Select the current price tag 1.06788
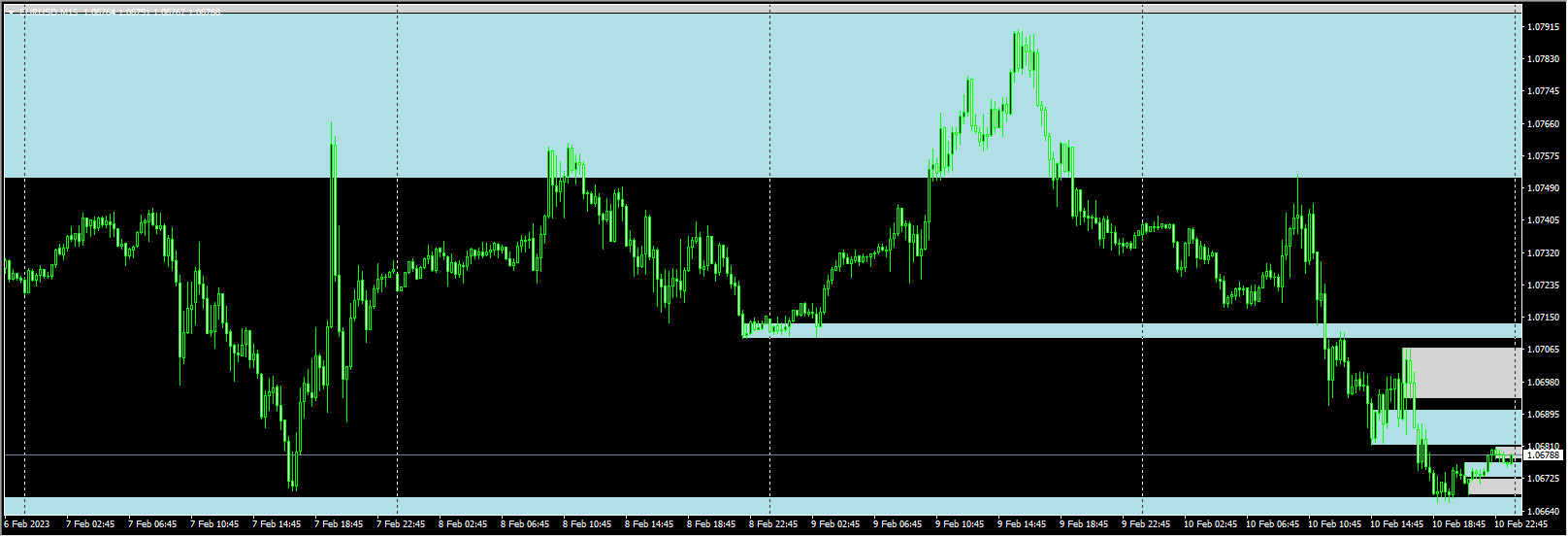The width and height of the screenshot is (1568, 537). tap(1545, 454)
